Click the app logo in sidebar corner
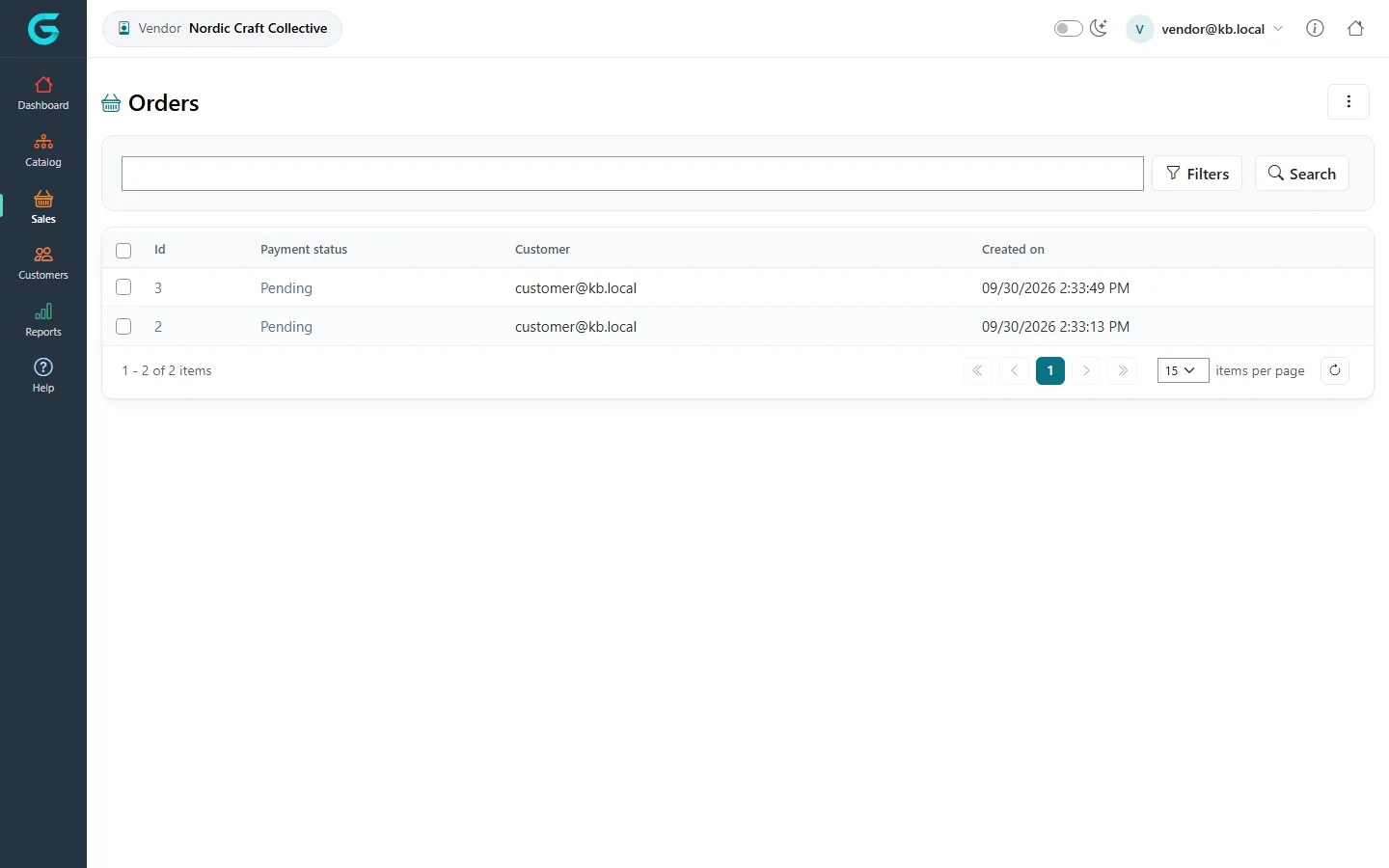 [x=43, y=29]
